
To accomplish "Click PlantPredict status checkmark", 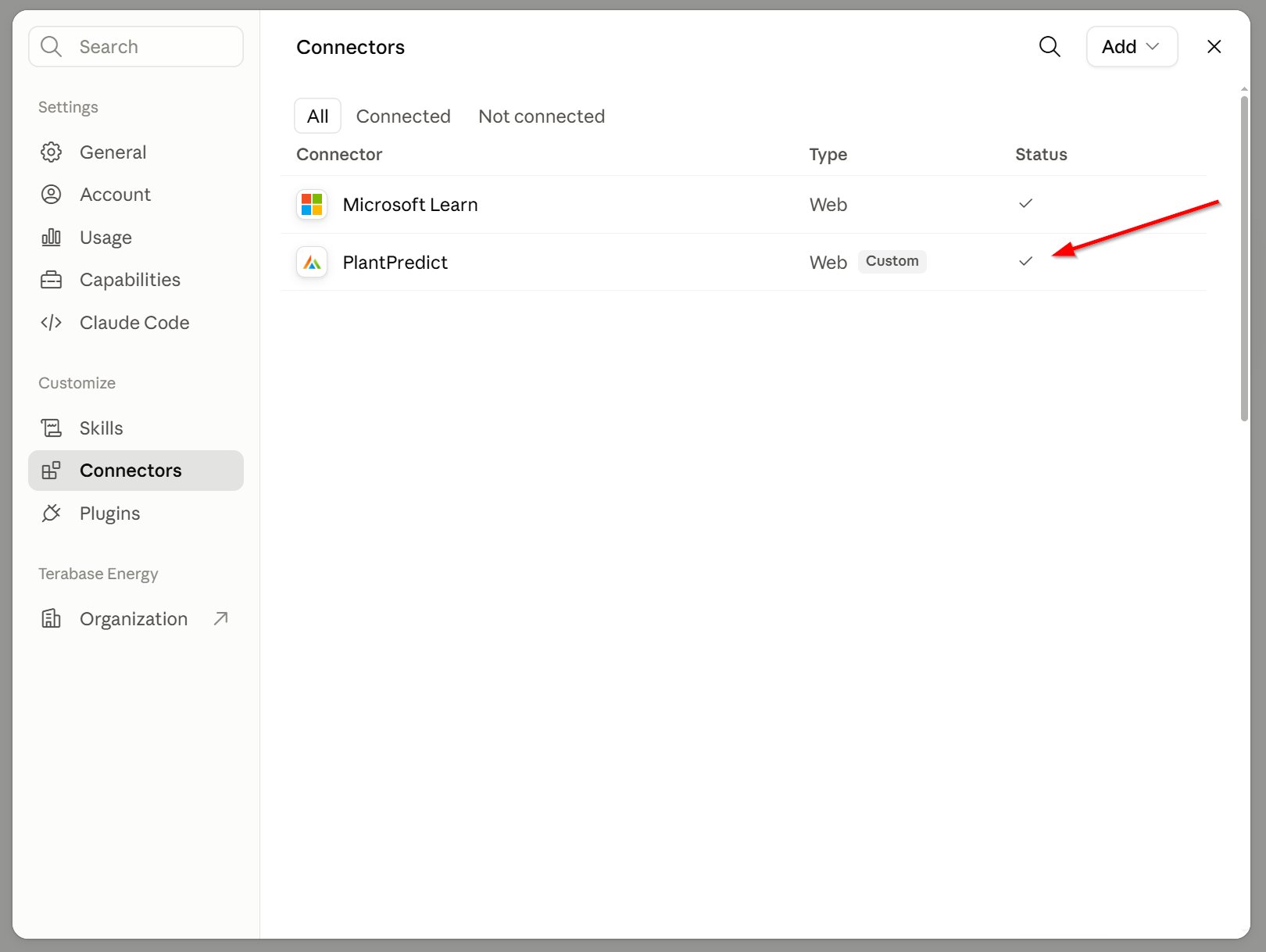I will coord(1026,261).
